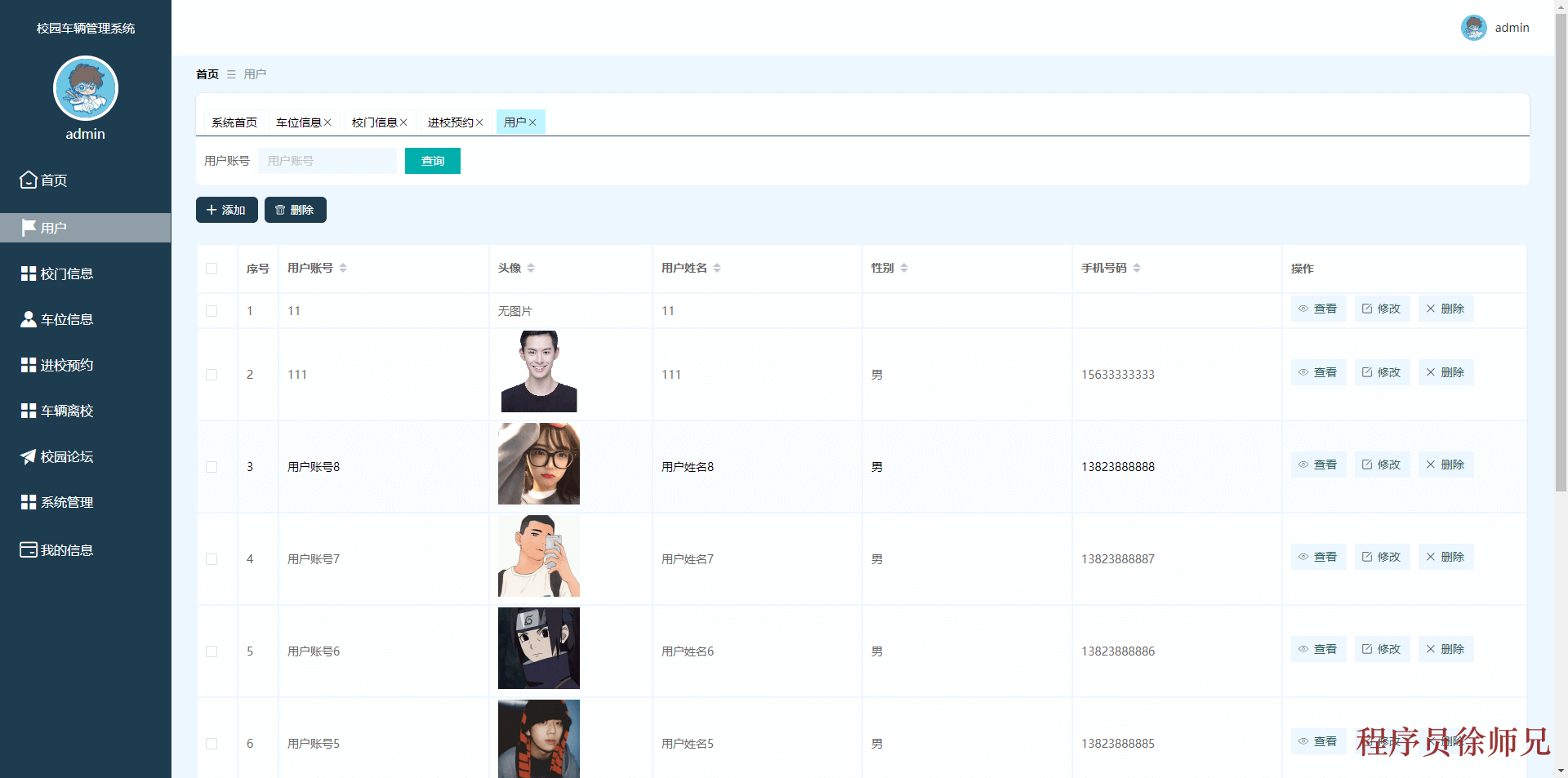
Task: Select the checkbox next to row 1
Action: click(x=212, y=310)
